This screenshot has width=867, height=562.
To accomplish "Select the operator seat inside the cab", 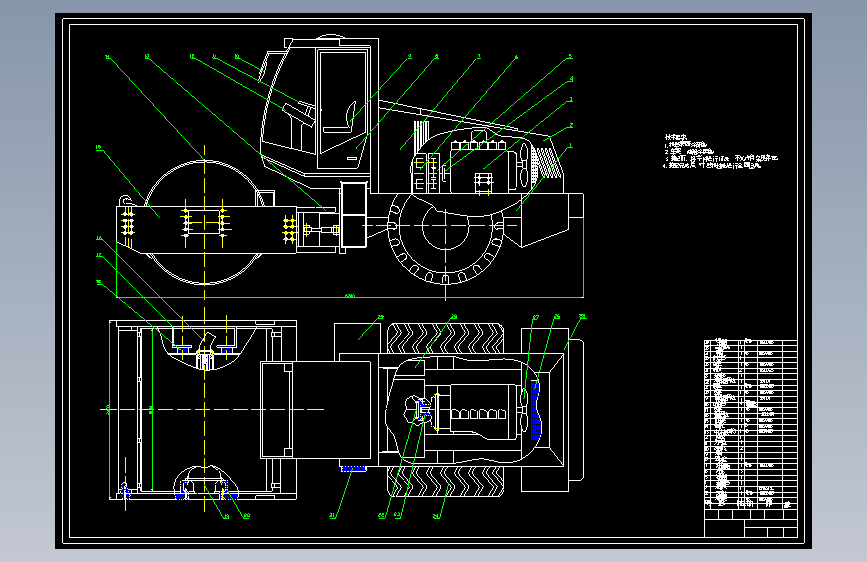I will [341, 118].
